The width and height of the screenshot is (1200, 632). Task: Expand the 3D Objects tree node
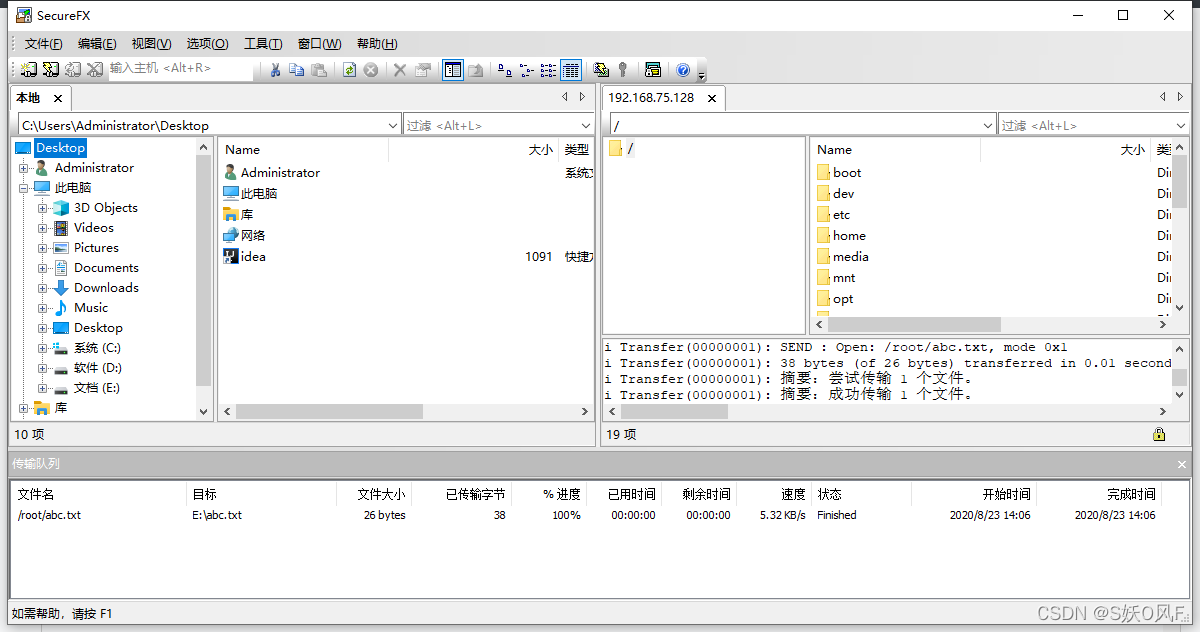[43, 208]
